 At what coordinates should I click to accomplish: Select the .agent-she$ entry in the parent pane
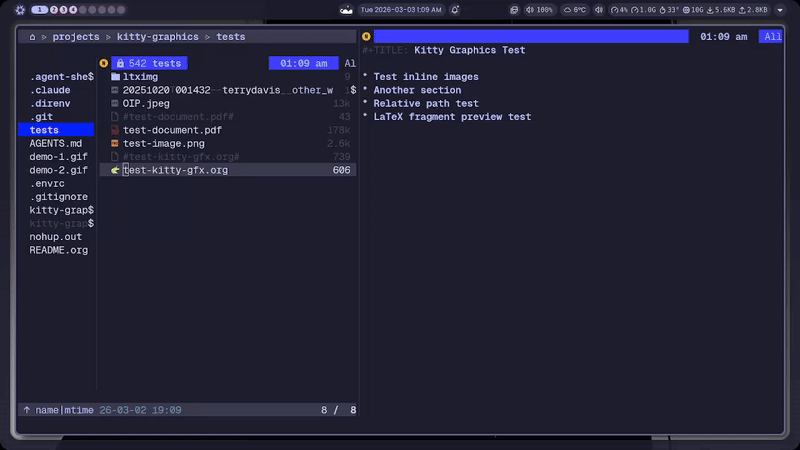62,77
